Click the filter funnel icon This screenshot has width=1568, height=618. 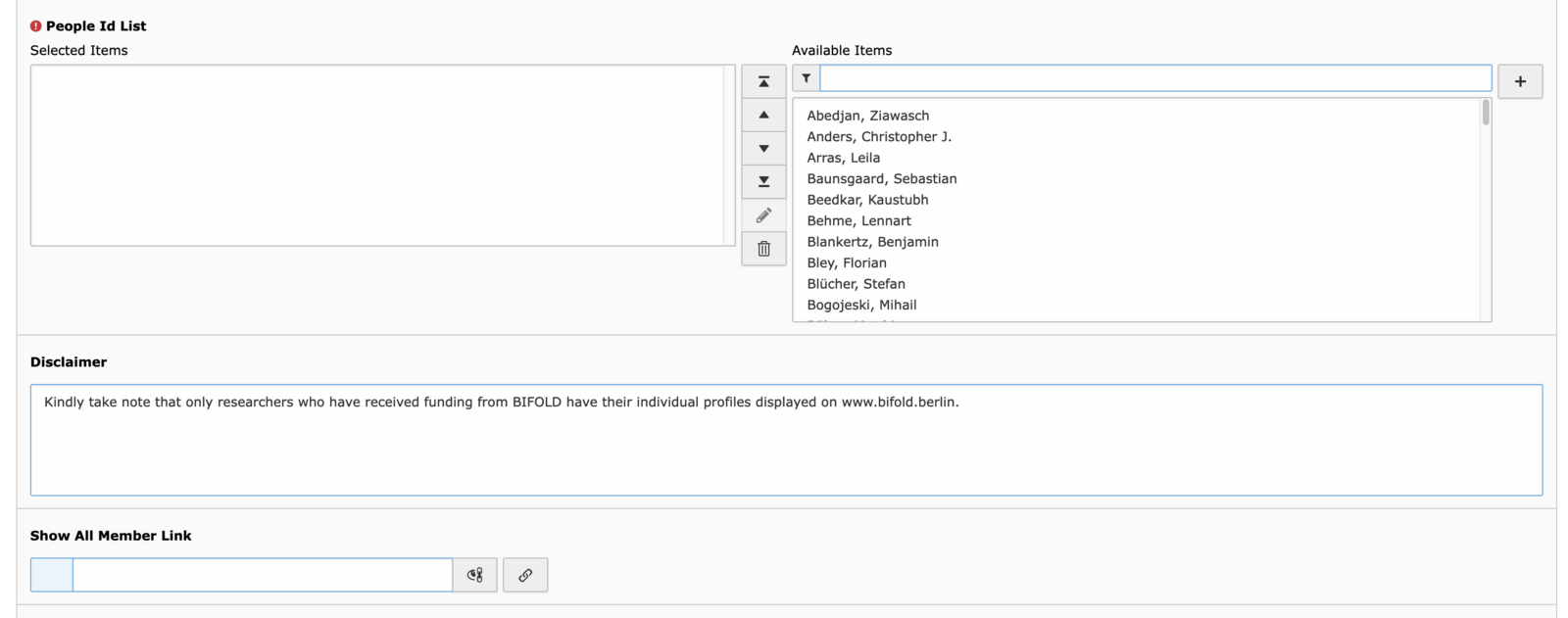806,78
